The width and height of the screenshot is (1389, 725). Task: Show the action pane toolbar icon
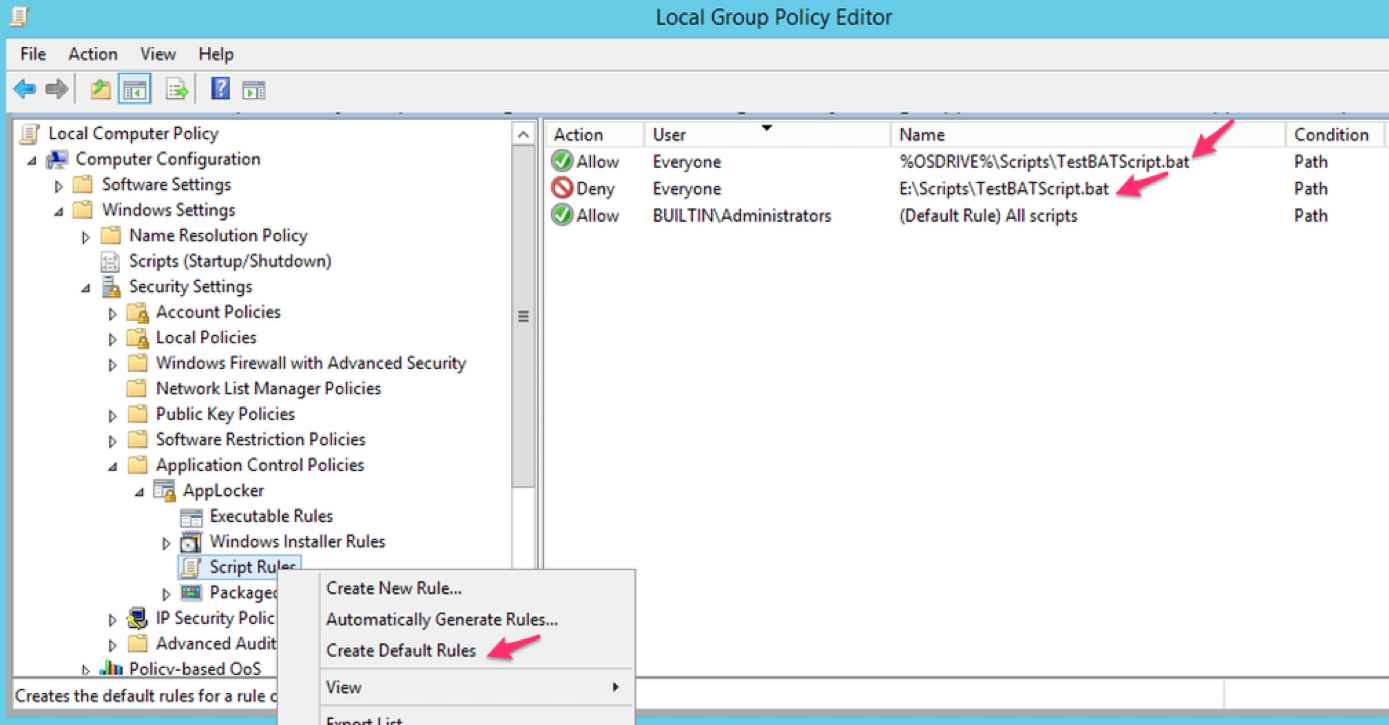coord(253,88)
